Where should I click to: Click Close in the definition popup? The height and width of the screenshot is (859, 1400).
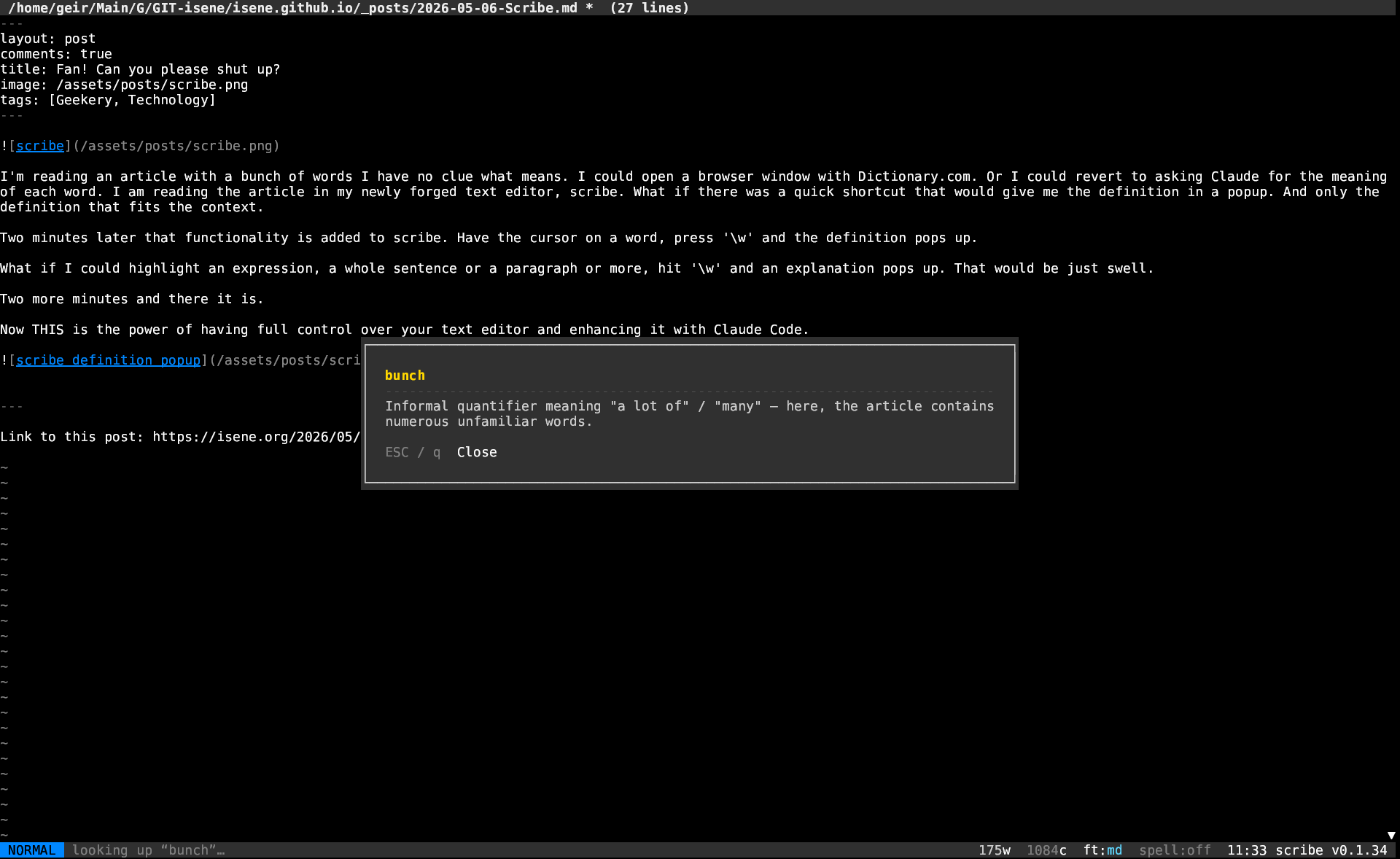(477, 452)
